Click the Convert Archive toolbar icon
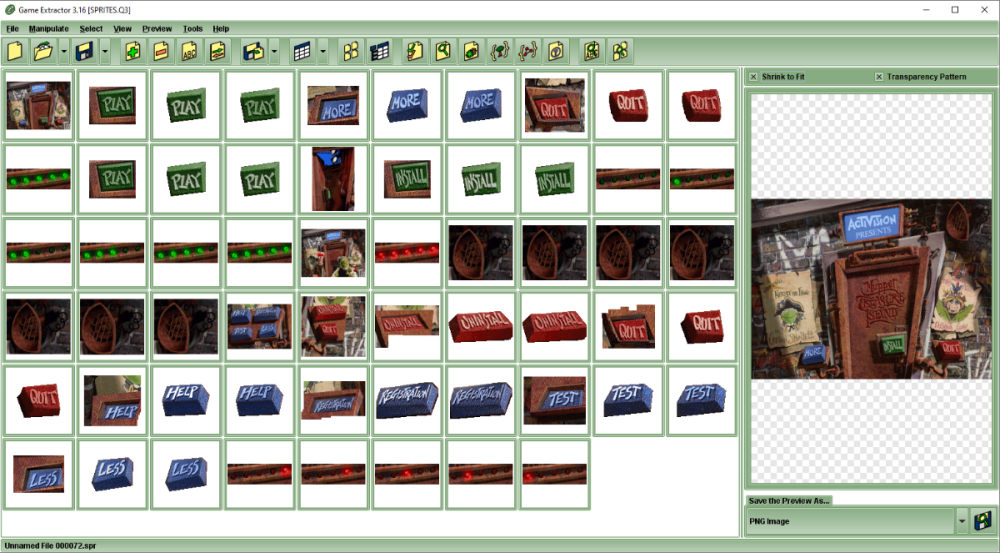The height and width of the screenshot is (553, 1000). pos(415,51)
